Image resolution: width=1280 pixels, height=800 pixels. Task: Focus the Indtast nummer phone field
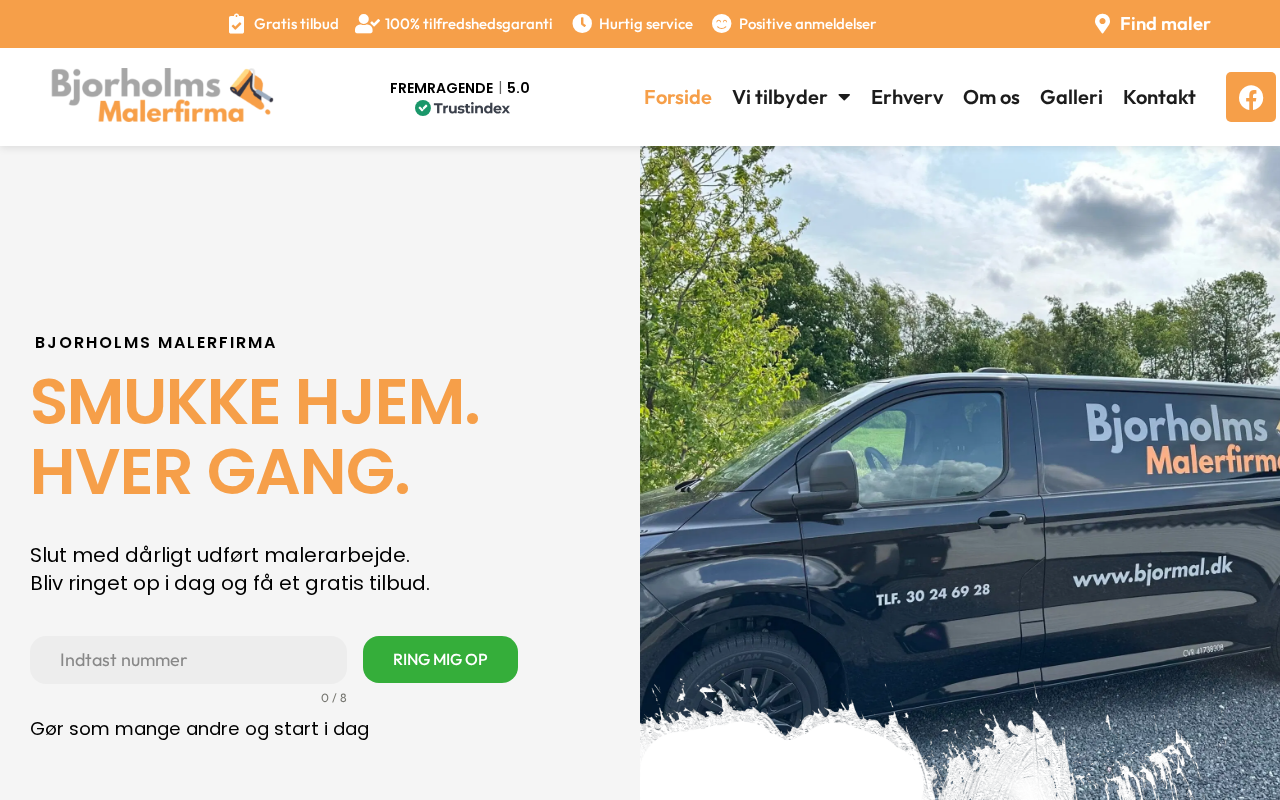188,660
